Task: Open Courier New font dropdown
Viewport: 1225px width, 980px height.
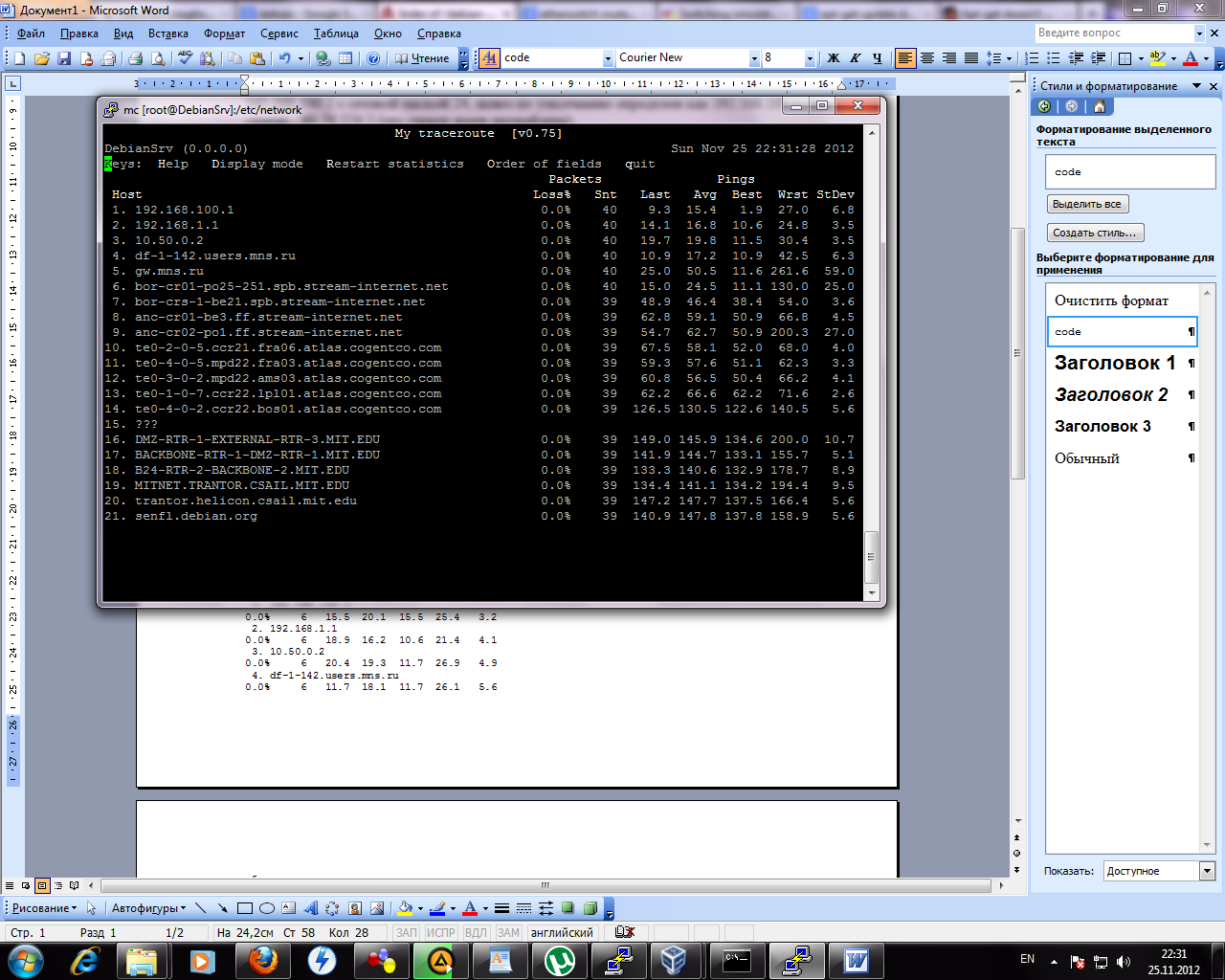Action: point(754,58)
